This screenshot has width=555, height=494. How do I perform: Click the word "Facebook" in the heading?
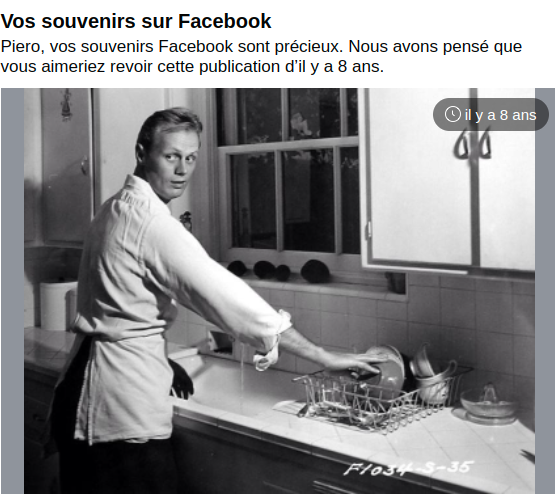[x=224, y=21]
